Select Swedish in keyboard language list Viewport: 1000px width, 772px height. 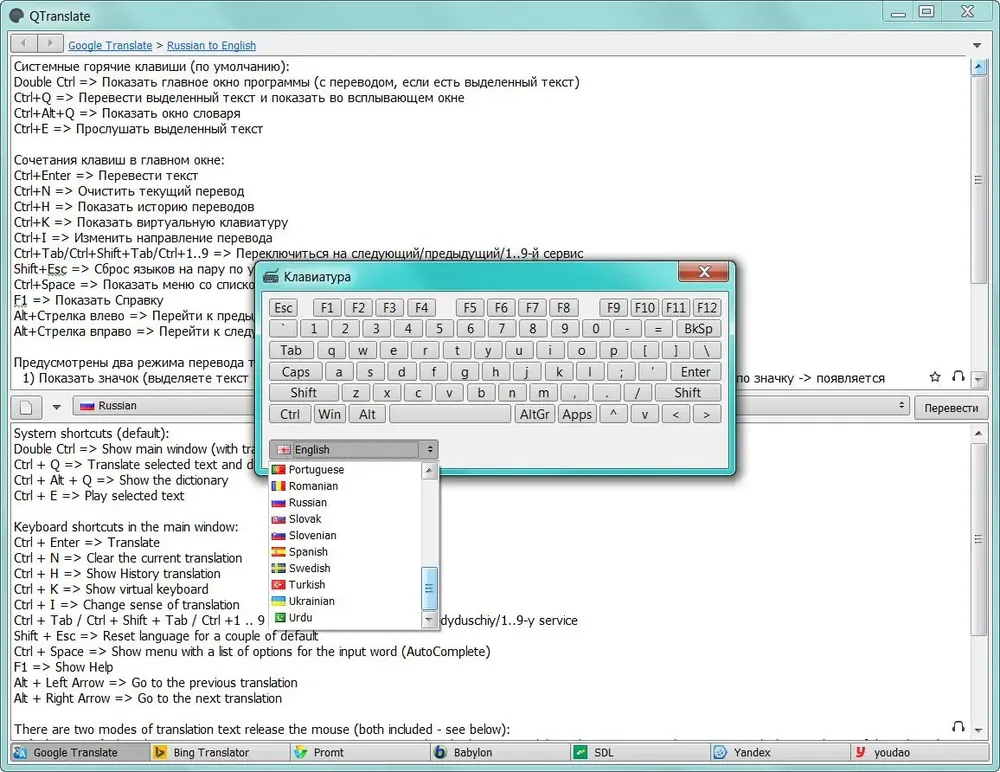click(x=345, y=568)
